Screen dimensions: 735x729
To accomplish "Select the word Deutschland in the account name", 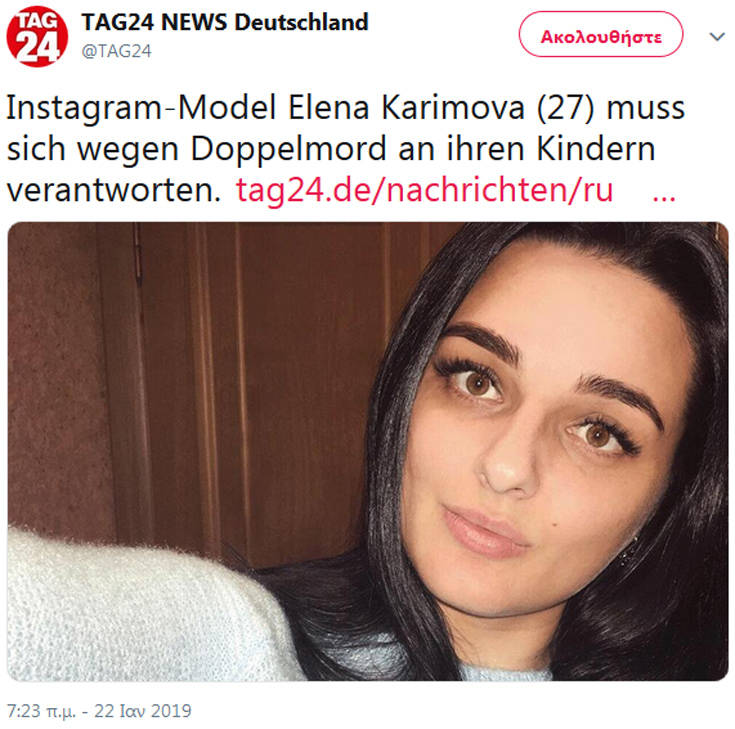I will click(x=301, y=22).
